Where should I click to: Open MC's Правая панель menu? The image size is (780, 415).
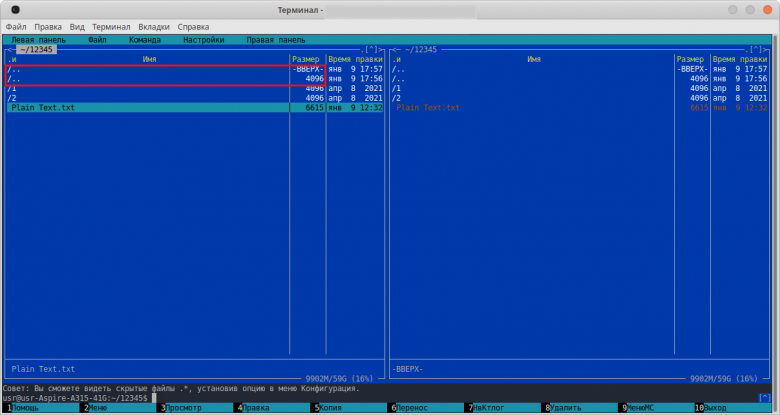275,40
